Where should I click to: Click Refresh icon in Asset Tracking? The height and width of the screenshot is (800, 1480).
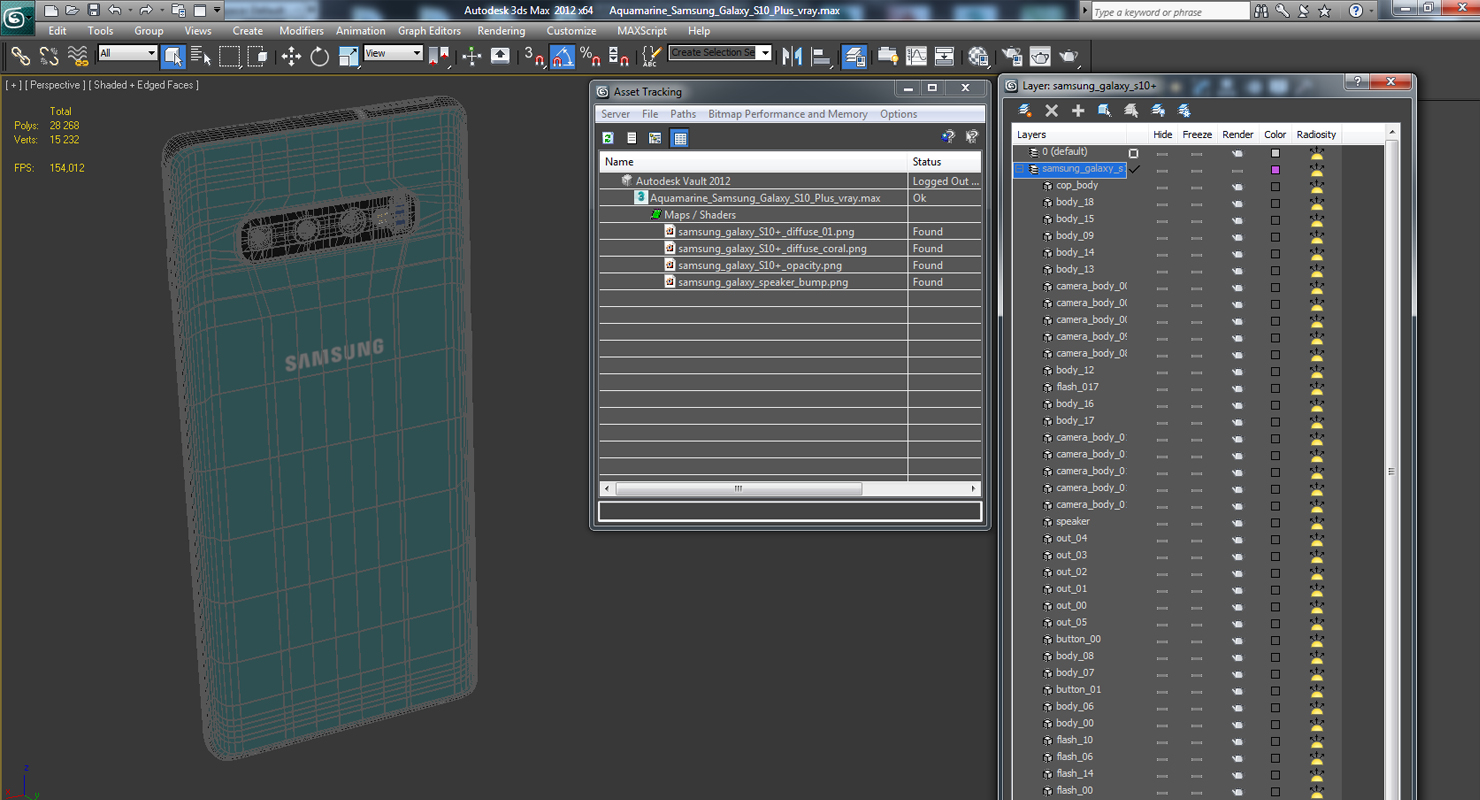coord(608,138)
